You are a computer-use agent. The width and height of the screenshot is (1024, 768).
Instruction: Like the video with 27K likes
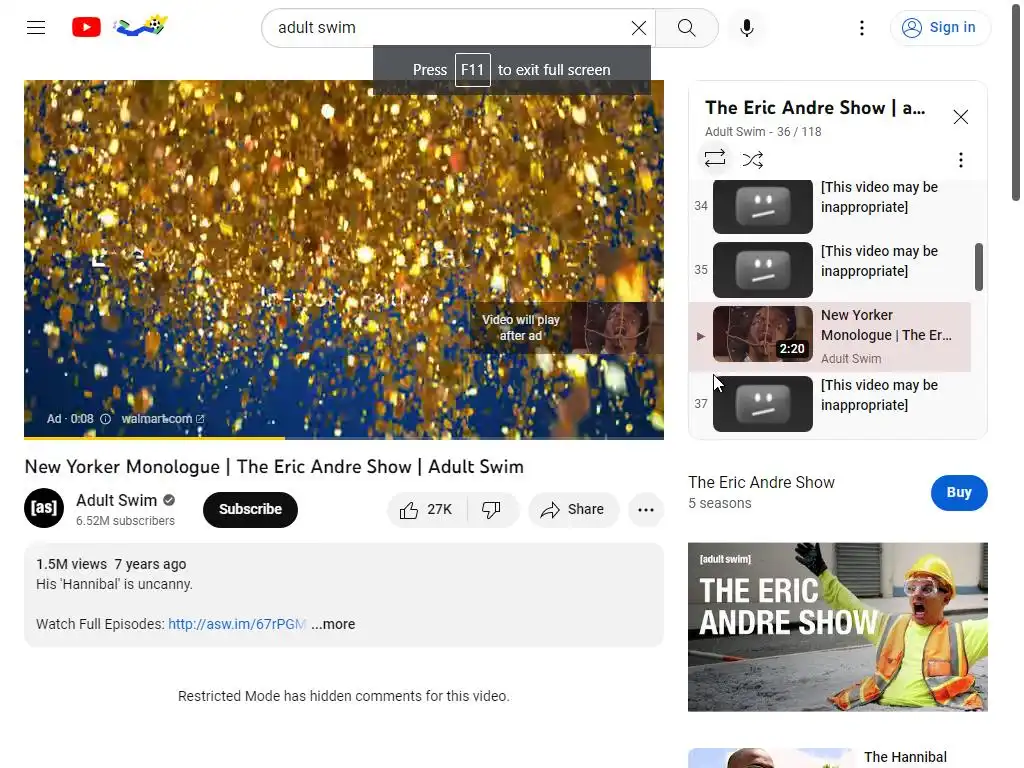427,509
